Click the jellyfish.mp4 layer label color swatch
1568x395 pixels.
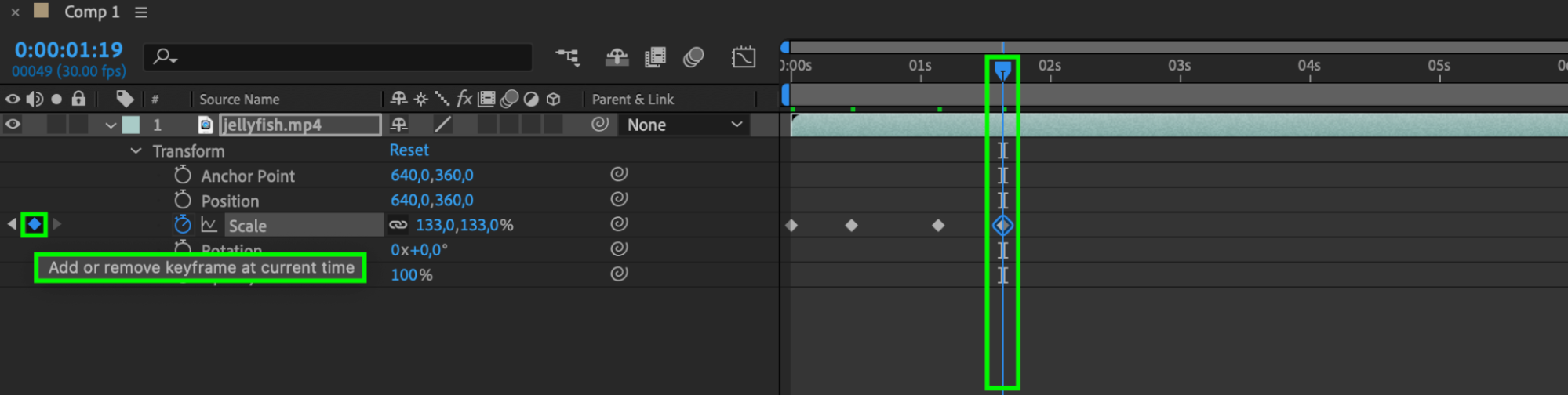pos(131,125)
